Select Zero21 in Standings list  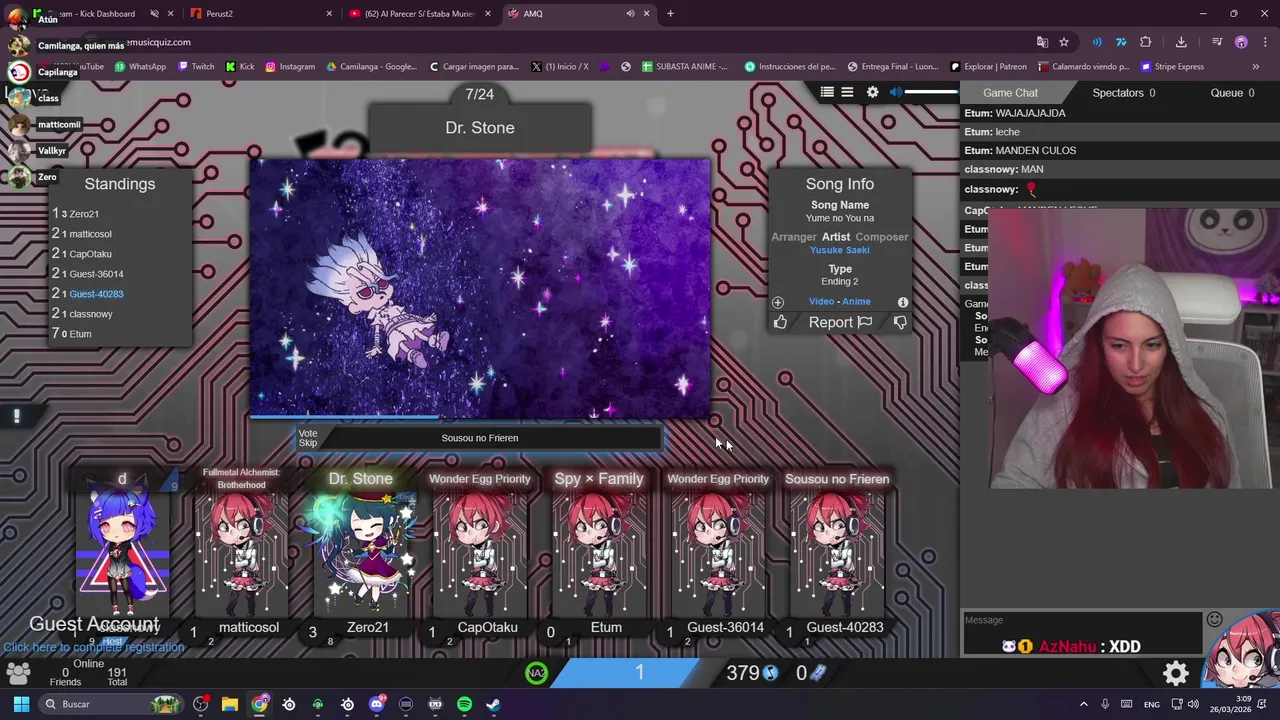click(x=84, y=214)
